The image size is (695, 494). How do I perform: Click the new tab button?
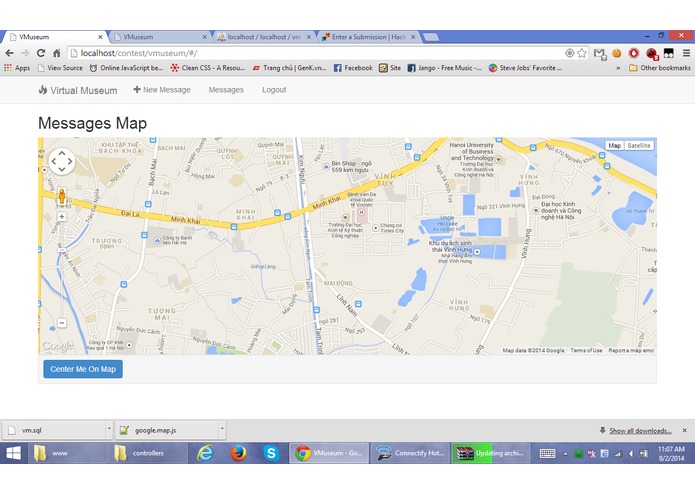click(430, 37)
